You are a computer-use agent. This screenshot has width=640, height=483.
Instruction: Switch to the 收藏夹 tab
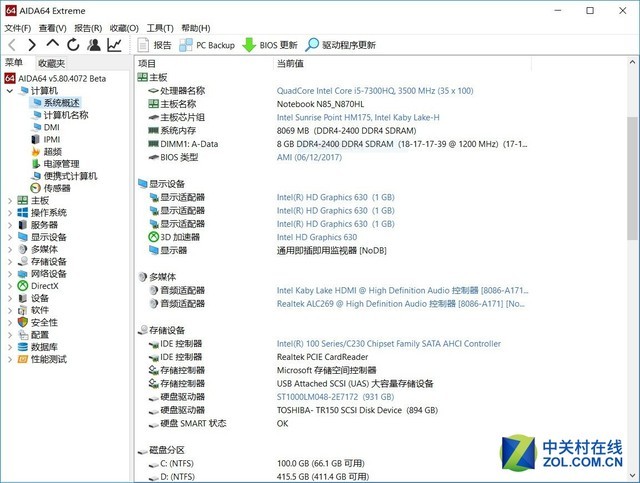[x=51, y=63]
